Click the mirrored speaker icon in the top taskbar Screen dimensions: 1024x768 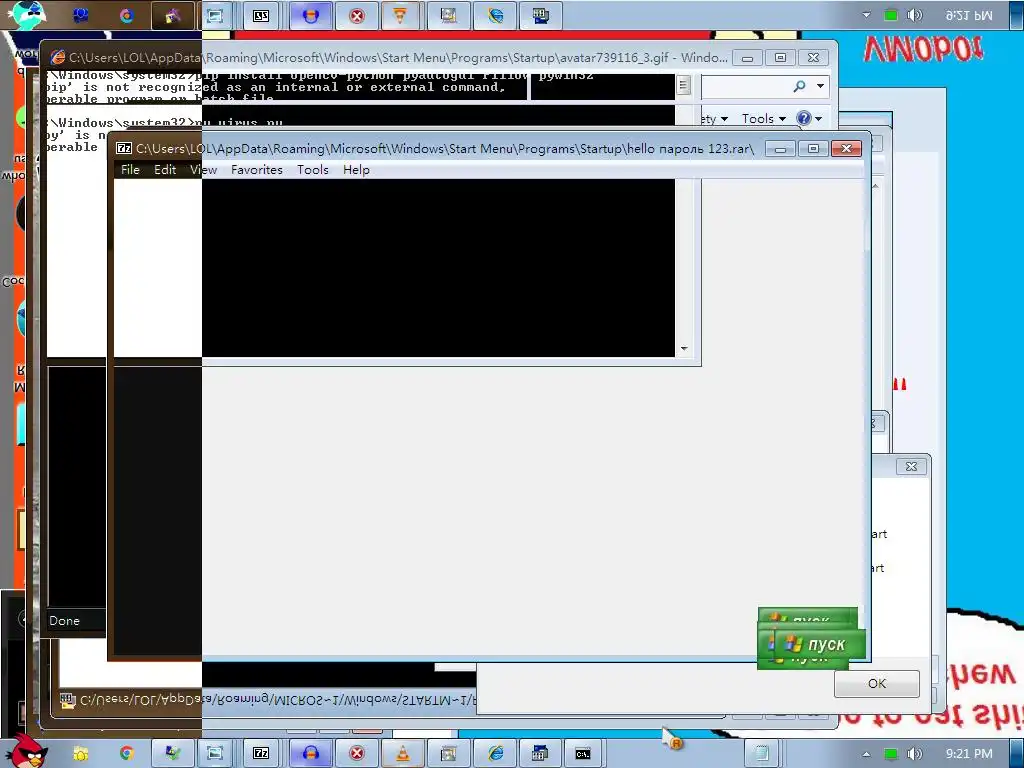point(915,15)
